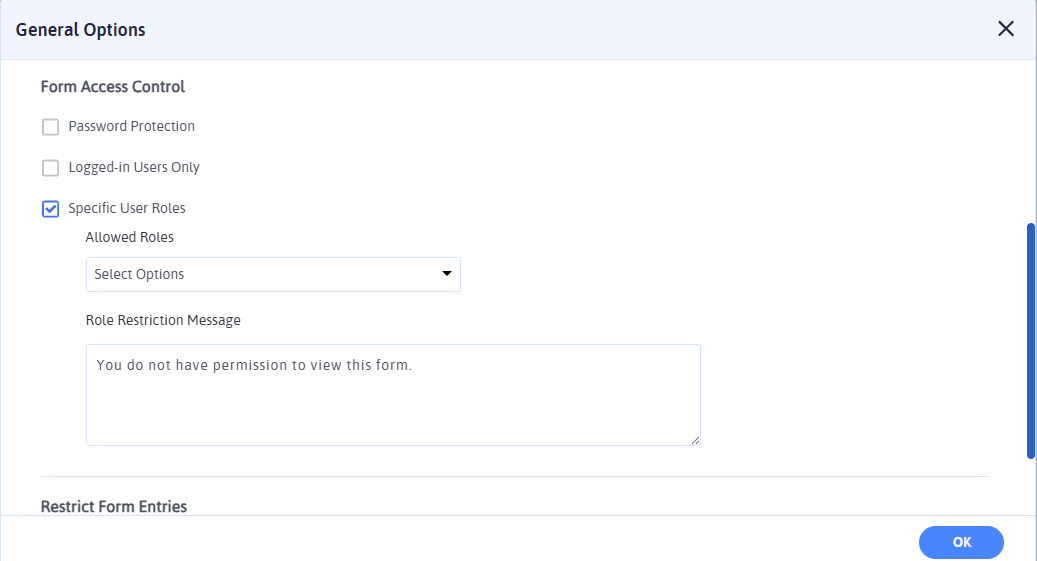Enable the Password Protection checkbox

point(51,127)
